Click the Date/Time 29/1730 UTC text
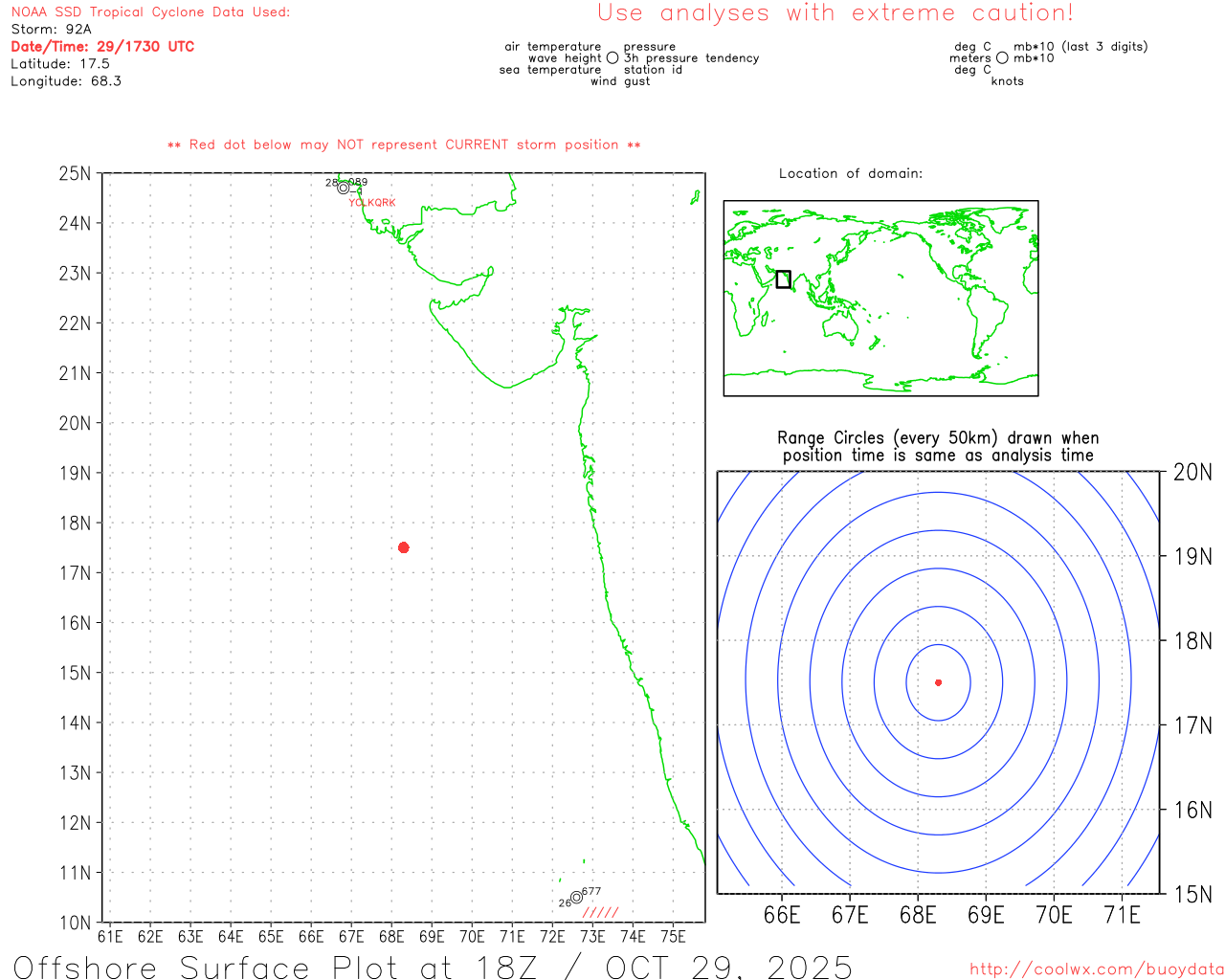Screen dimensions: 1225x980 (x=102, y=46)
